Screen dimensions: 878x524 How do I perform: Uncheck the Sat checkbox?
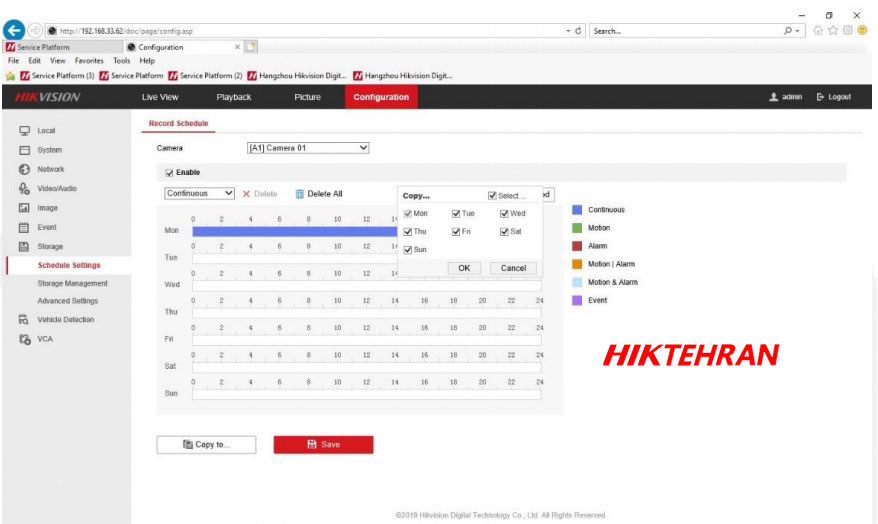click(x=504, y=231)
